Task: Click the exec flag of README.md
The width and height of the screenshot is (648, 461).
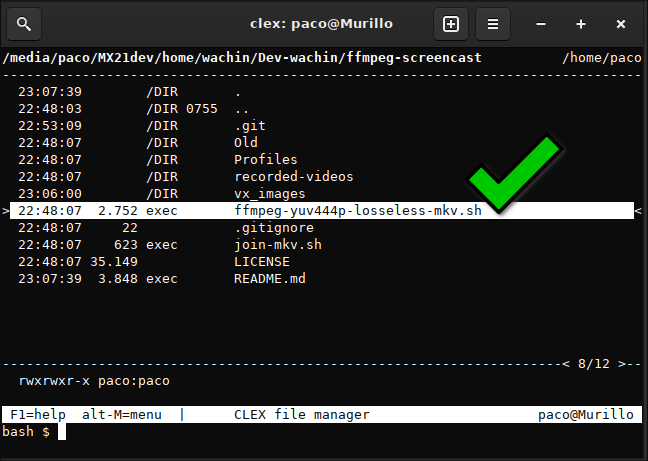Action: [x=162, y=278]
